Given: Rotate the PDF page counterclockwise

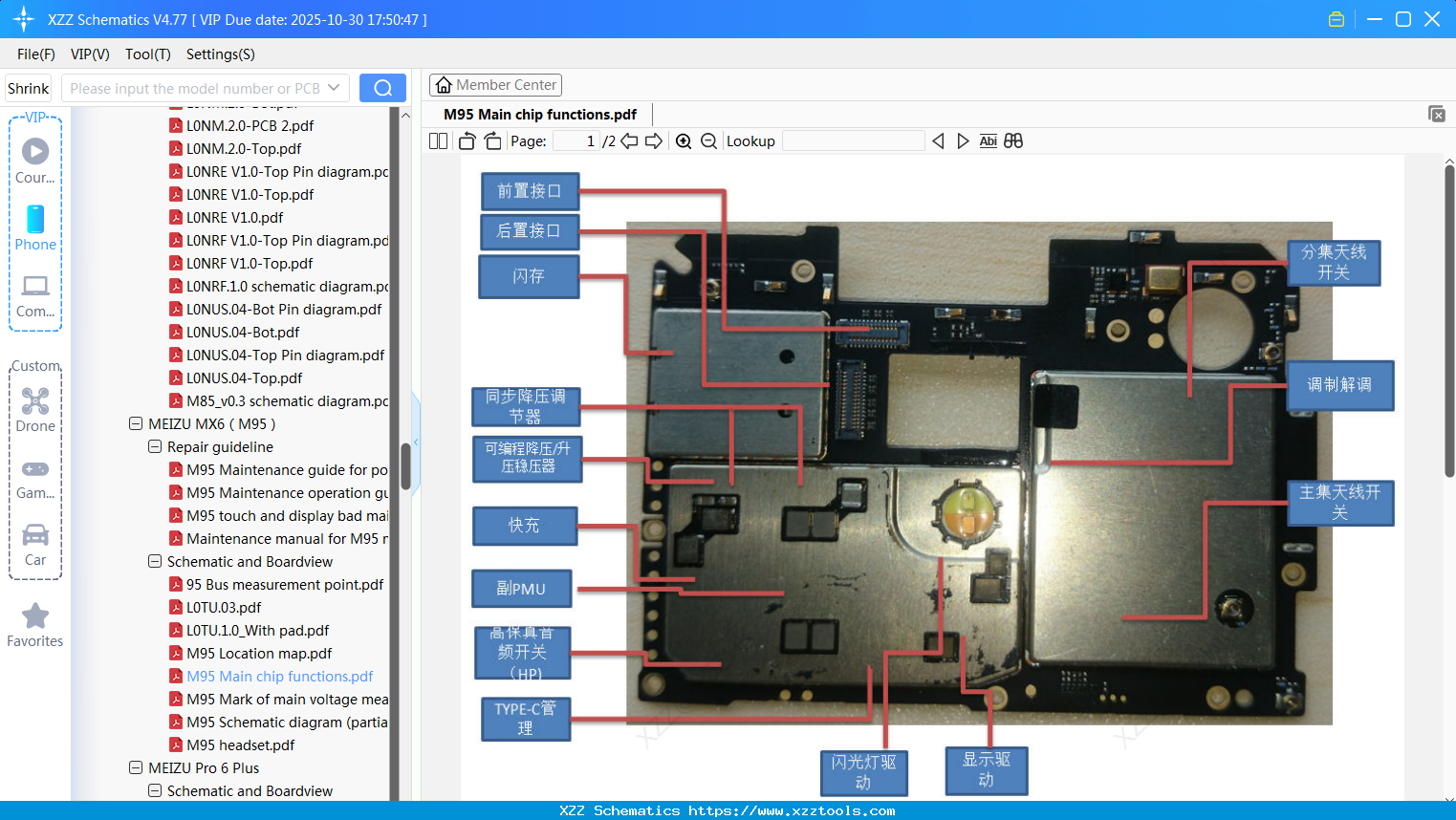Looking at the screenshot, I should click(466, 140).
